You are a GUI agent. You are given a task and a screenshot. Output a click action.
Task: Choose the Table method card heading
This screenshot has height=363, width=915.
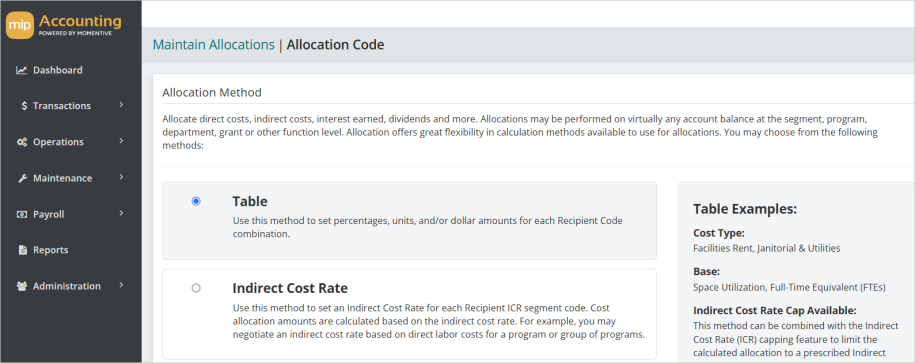pyautogui.click(x=250, y=201)
